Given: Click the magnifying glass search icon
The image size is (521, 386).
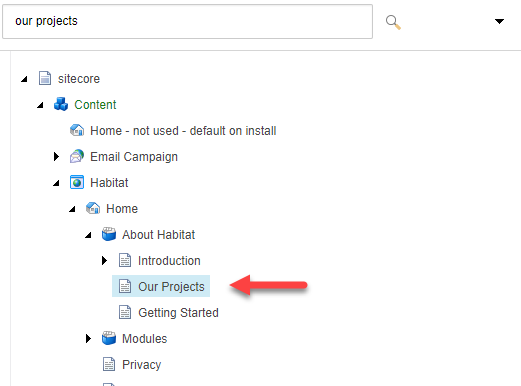Looking at the screenshot, I should point(393,22).
